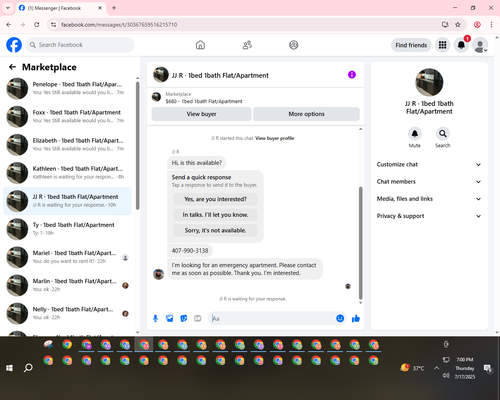The image size is (500, 400).
Task: Click the Marketplace listing thumbnail under header
Action: tap(156, 97)
